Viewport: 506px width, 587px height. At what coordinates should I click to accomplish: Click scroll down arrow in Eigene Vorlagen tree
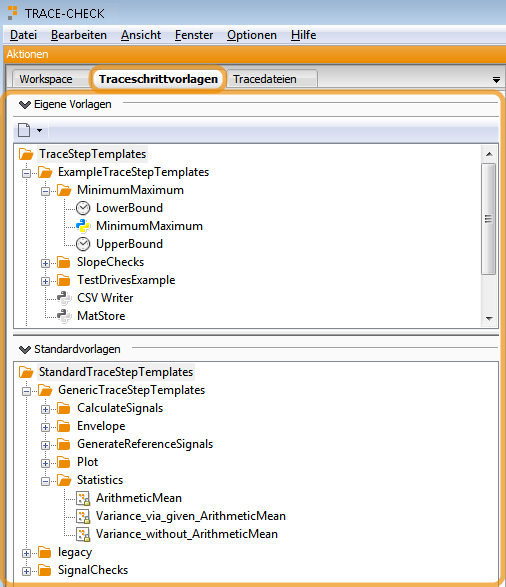click(489, 319)
